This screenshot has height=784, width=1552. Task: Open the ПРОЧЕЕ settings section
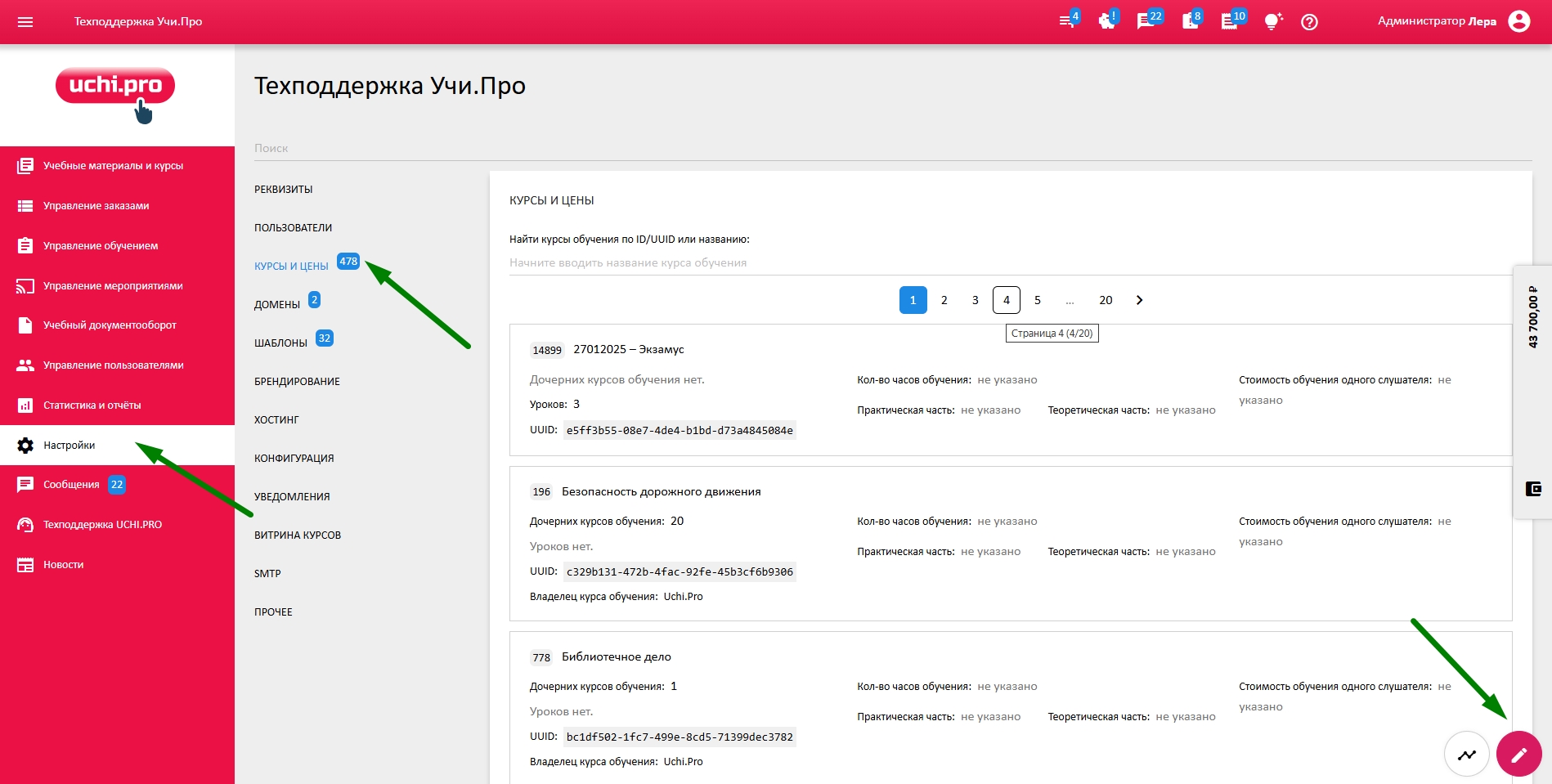(273, 612)
